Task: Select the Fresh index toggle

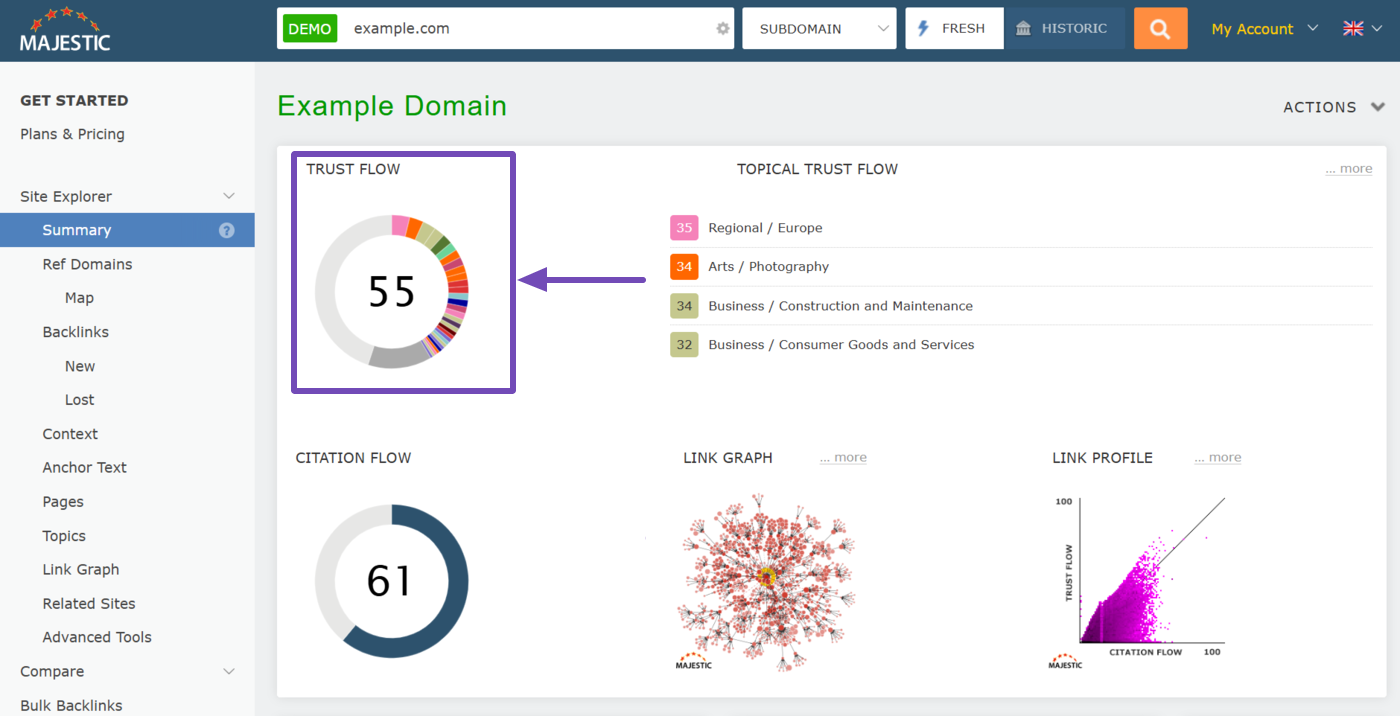Action: click(955, 28)
